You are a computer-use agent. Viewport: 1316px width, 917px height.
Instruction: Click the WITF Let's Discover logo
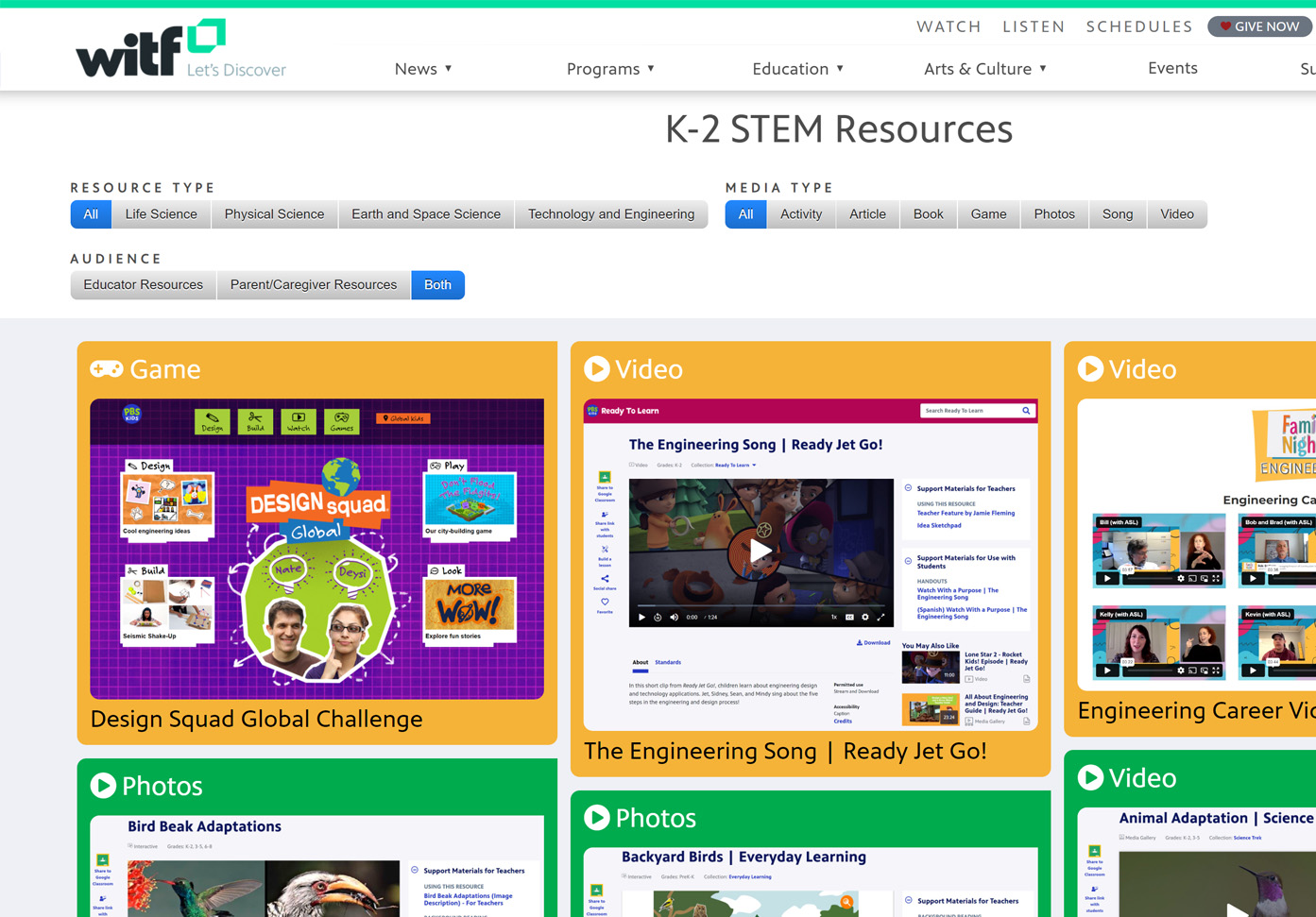coord(180,48)
